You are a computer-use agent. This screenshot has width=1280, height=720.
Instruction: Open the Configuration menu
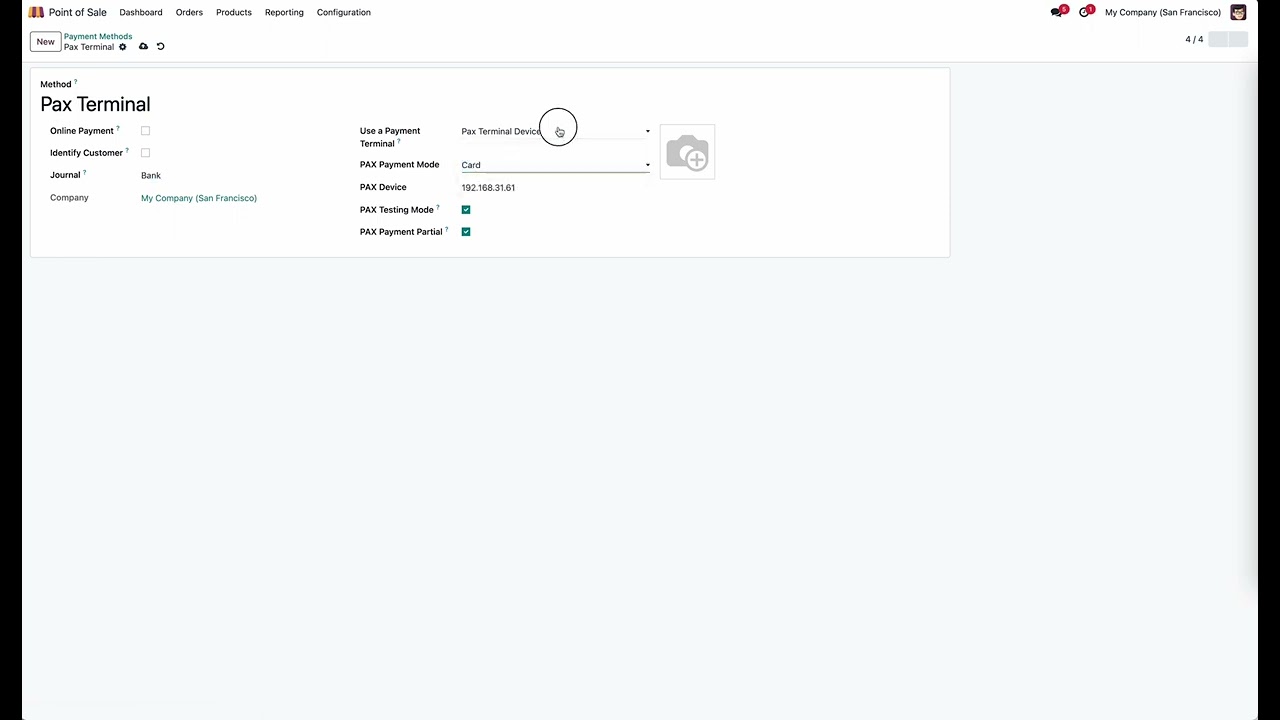click(344, 12)
